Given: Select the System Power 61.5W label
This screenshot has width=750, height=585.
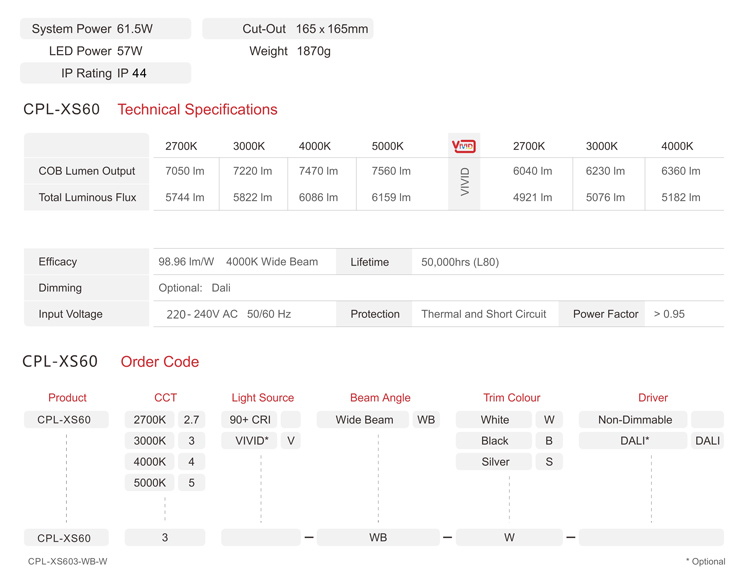Looking at the screenshot, I should [x=105, y=29].
